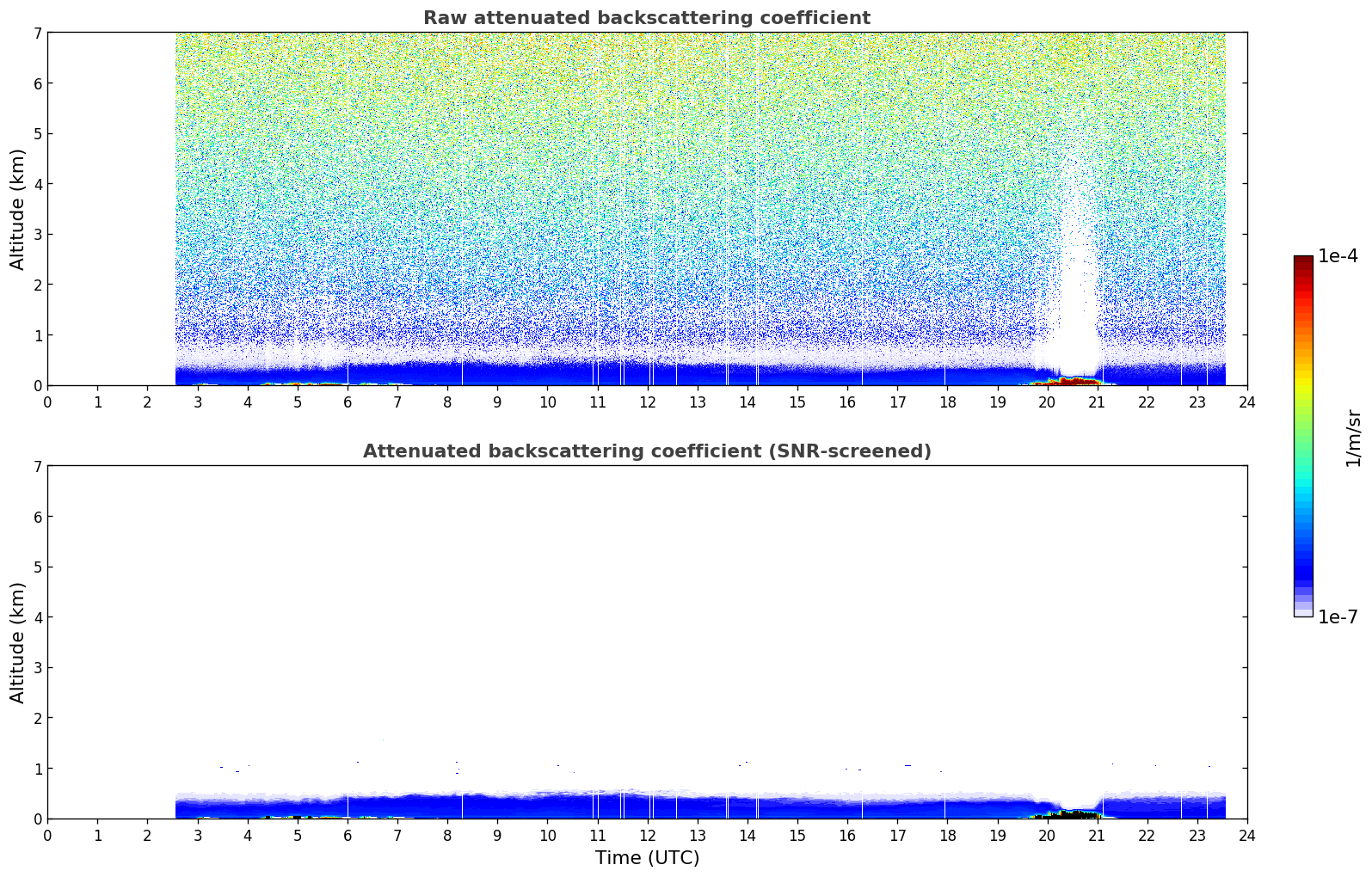Click the bottom plot's 'Altitude (km)' label
This screenshot has width=1372, height=877.
pos(18,642)
